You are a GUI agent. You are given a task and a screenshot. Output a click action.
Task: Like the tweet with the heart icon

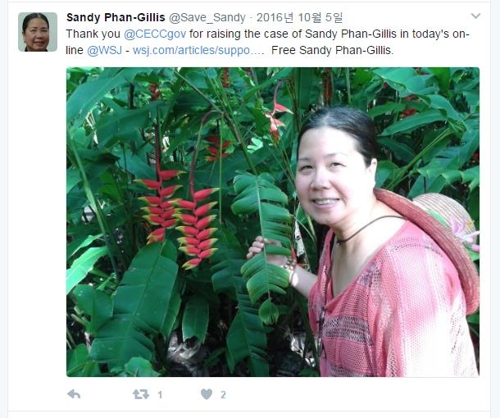[x=206, y=394]
